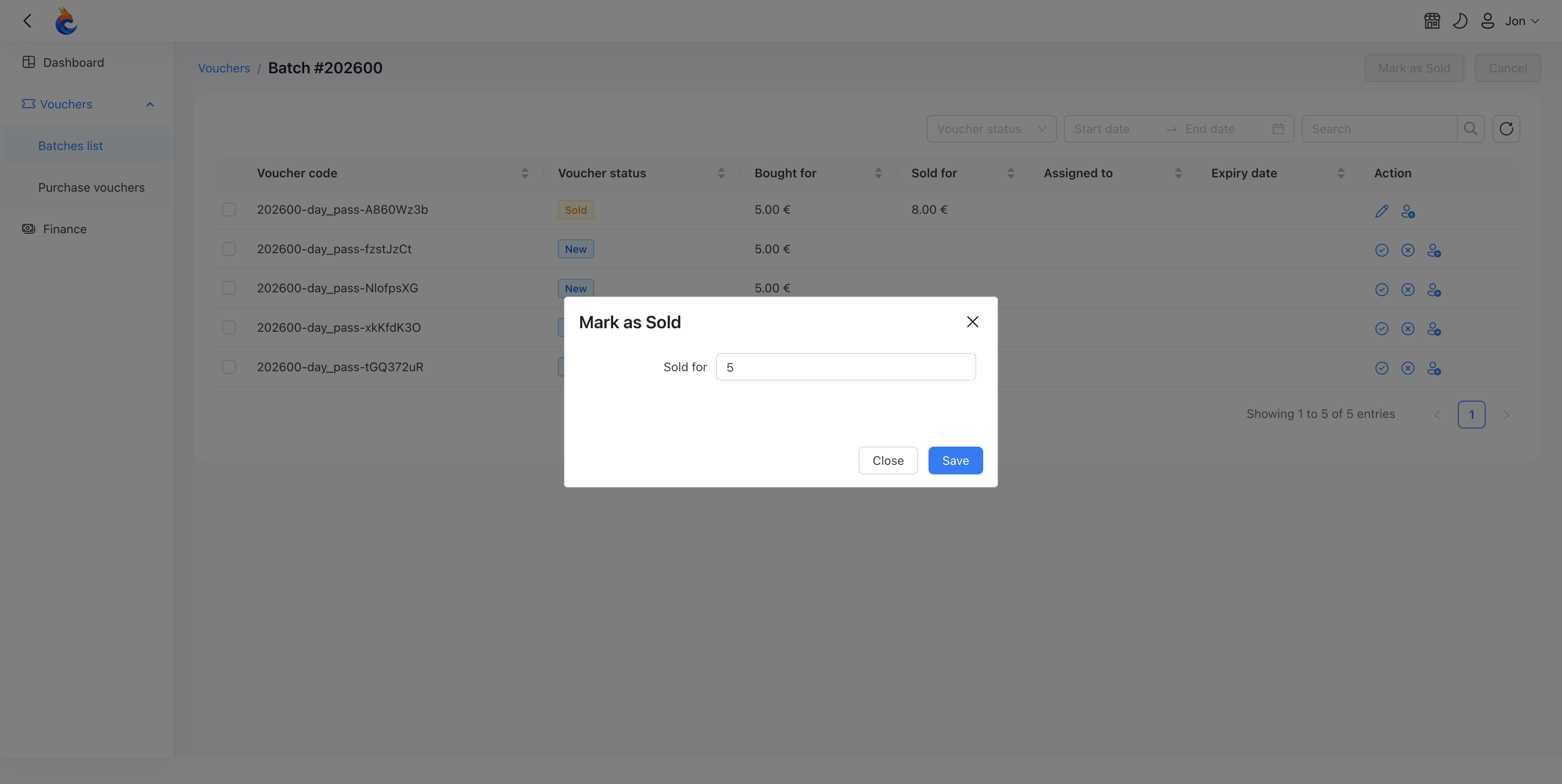Click the New badge for fzstJzCt
This screenshot has width=1562, height=784.
(575, 249)
